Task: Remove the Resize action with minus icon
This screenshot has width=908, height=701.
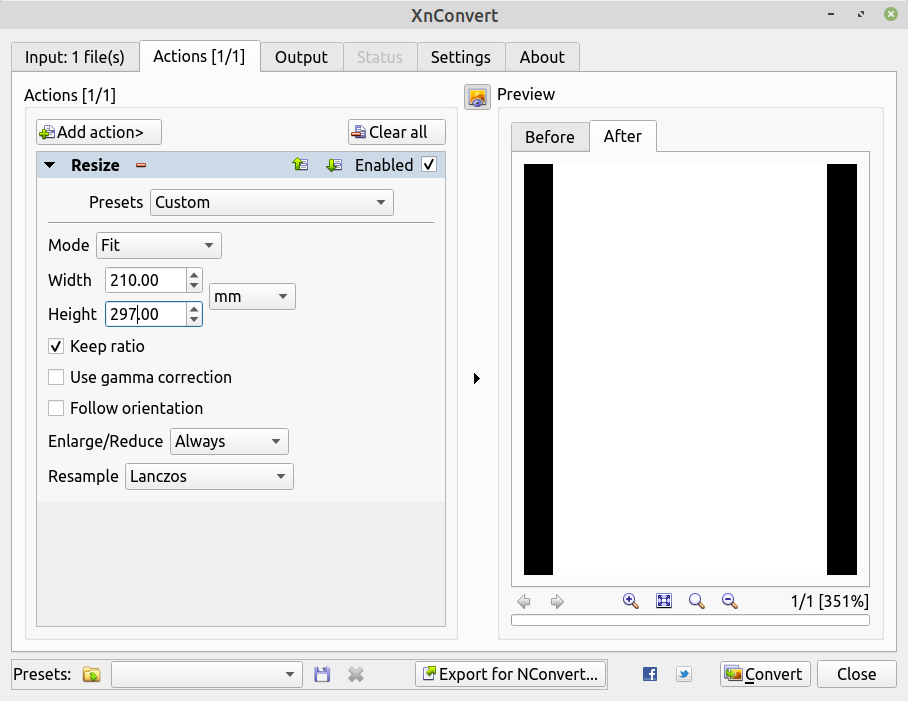Action: coord(141,166)
